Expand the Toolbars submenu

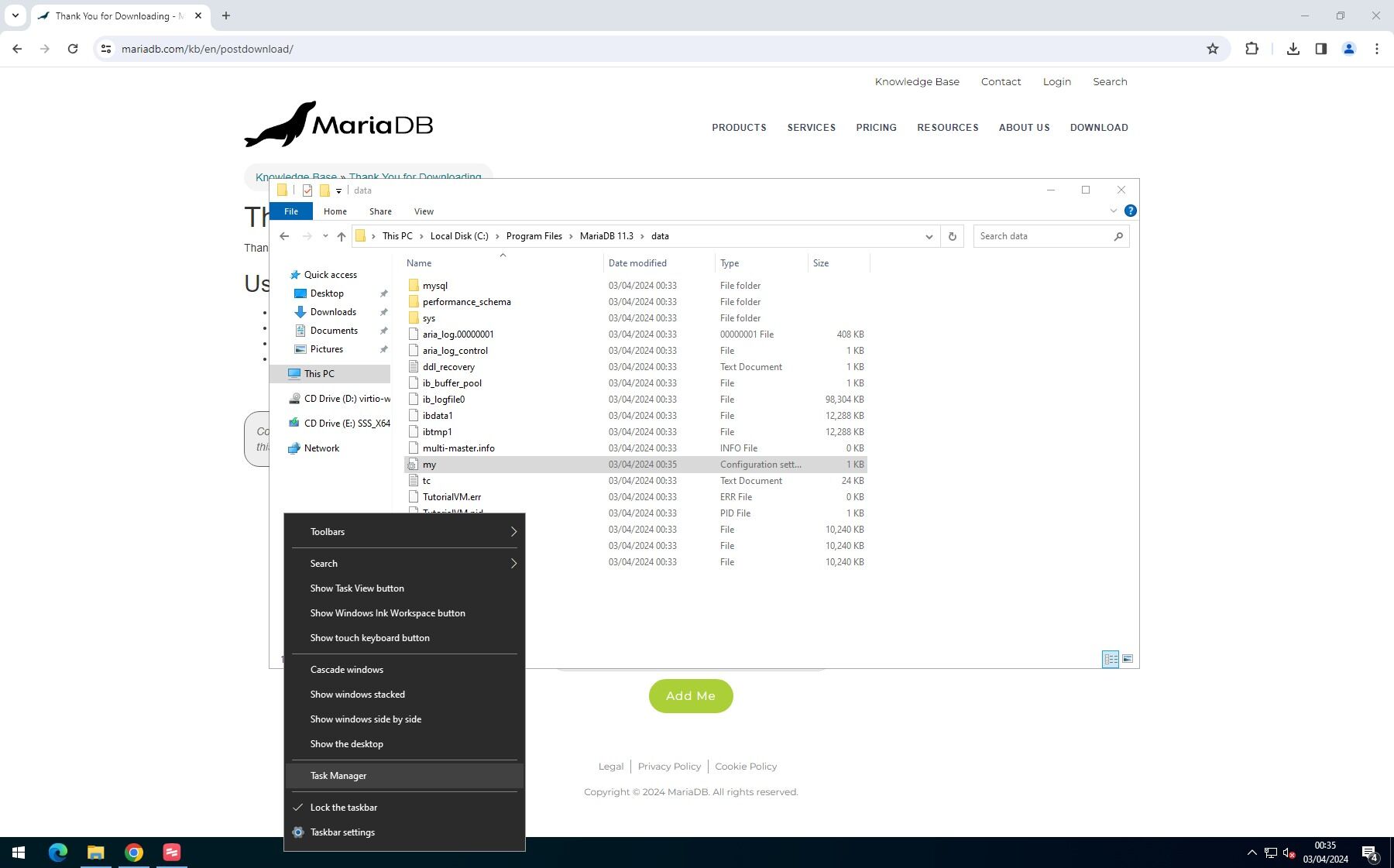[x=404, y=532]
